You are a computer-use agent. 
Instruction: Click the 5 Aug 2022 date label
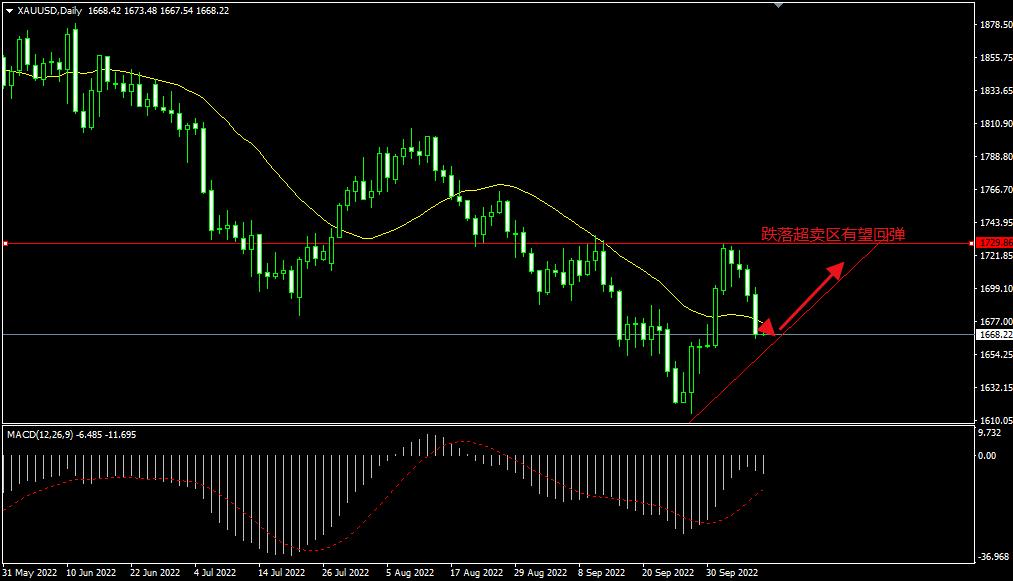coord(410,573)
